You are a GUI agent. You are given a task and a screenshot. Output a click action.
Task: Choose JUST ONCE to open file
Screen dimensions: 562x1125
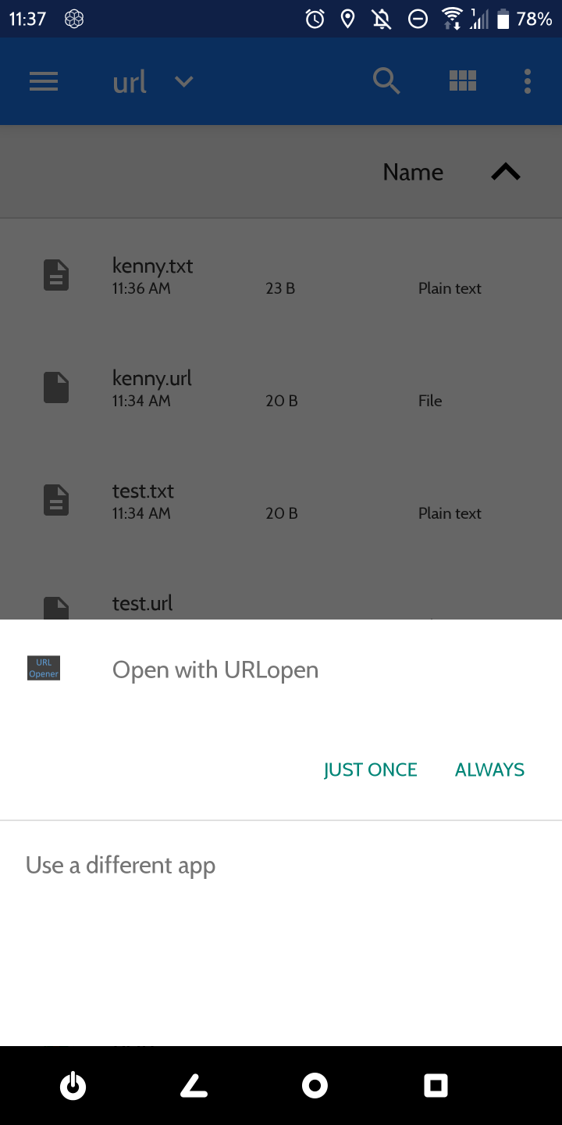(370, 770)
